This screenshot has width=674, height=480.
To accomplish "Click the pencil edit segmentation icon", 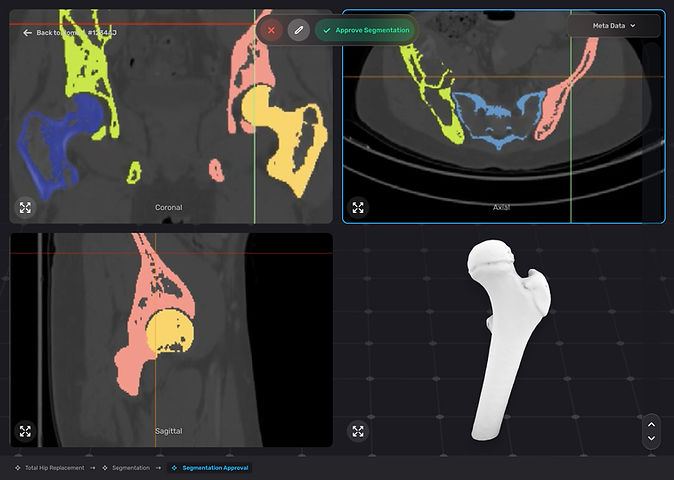I will (298, 30).
